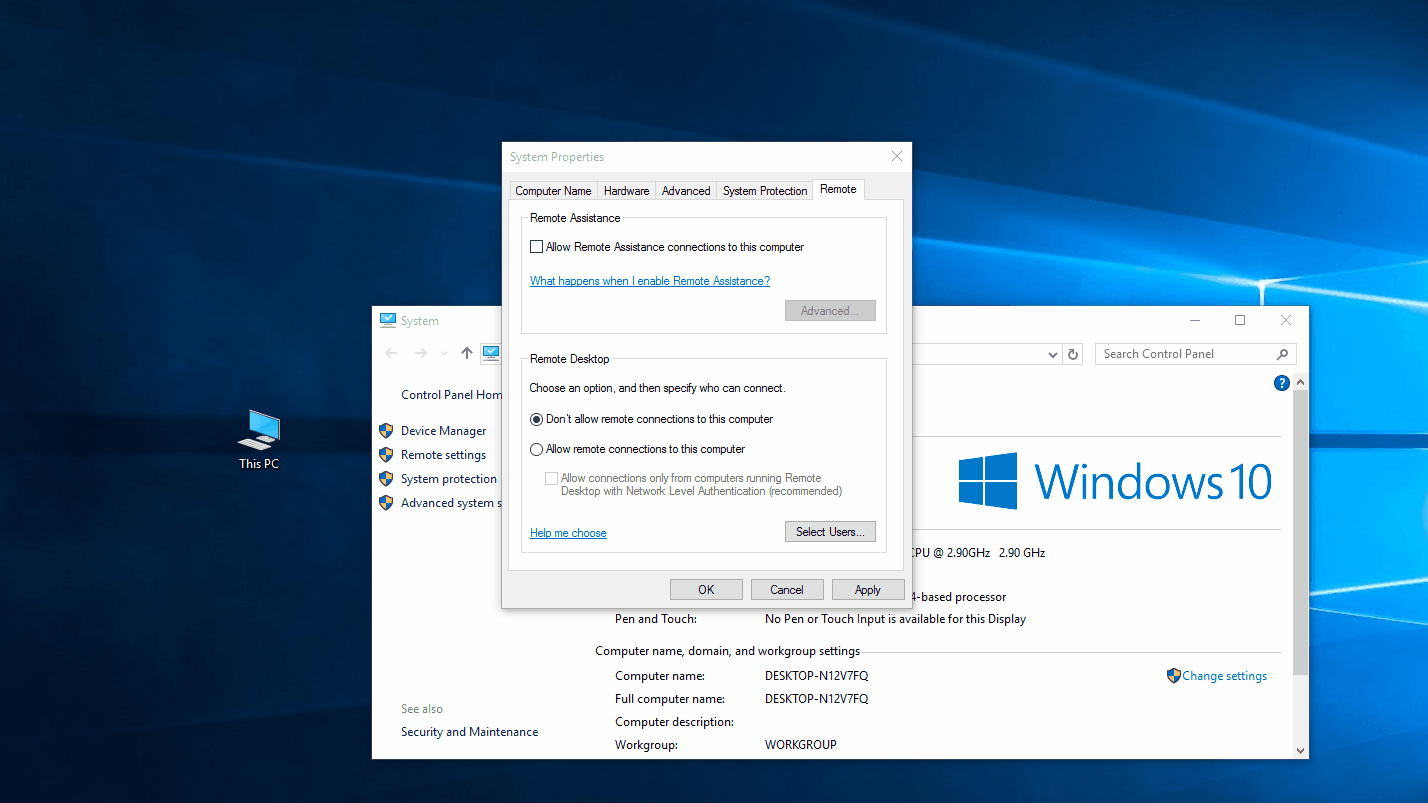Click the shield icon beside Device Manager

point(386,431)
